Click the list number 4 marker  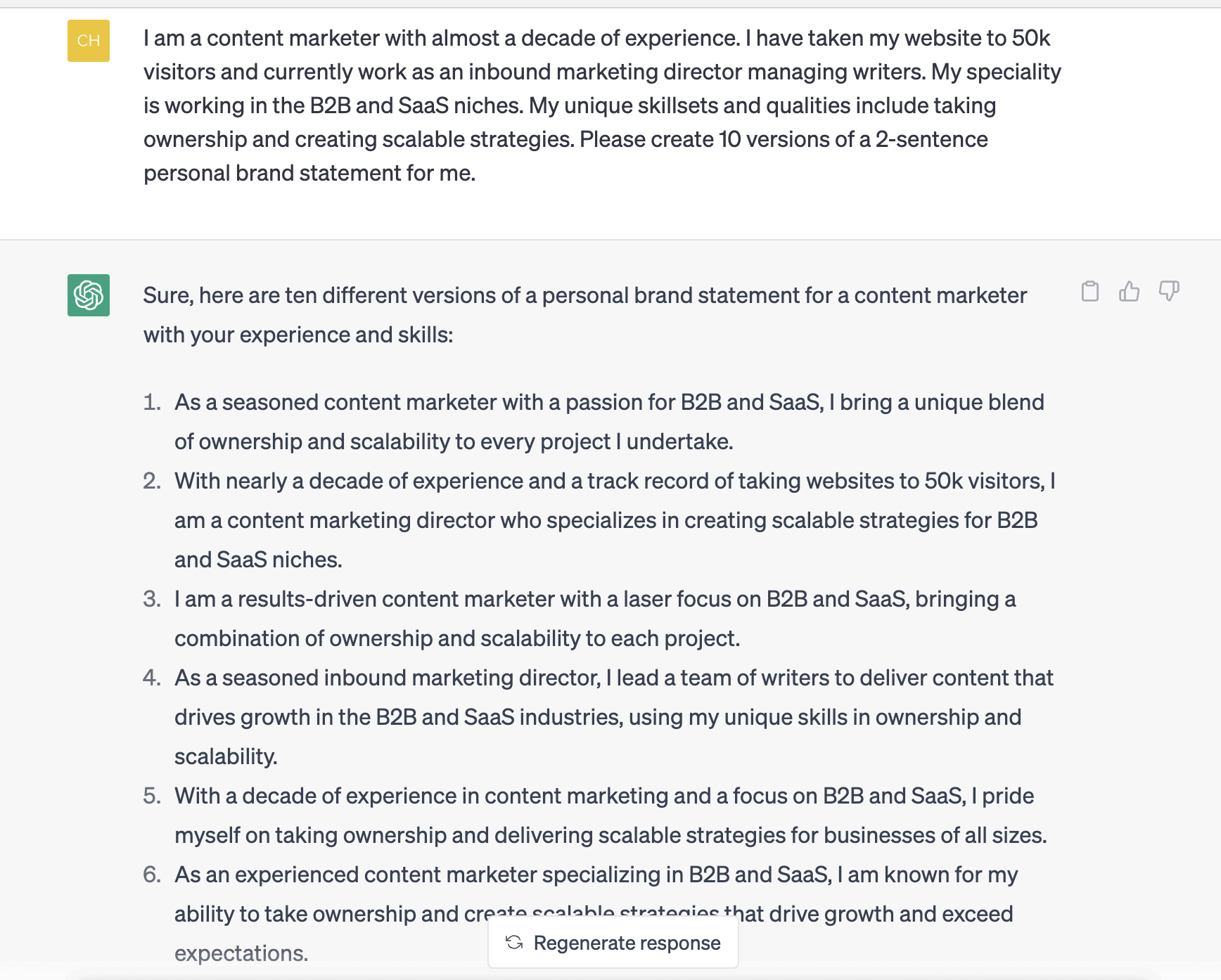(152, 678)
